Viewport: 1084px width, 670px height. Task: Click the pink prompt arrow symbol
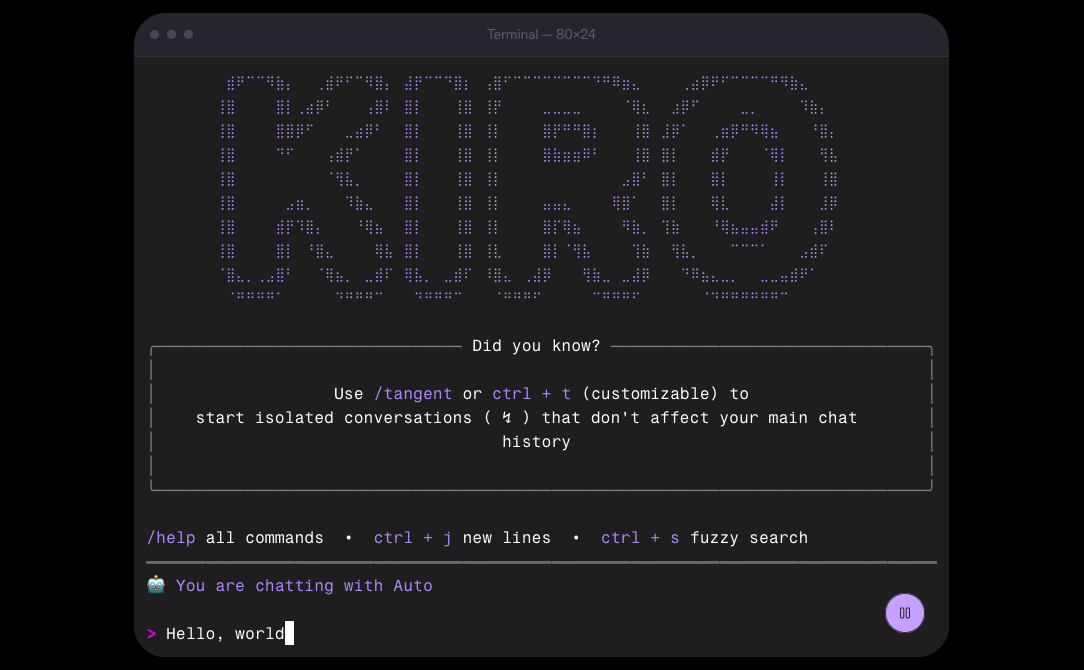click(152, 634)
